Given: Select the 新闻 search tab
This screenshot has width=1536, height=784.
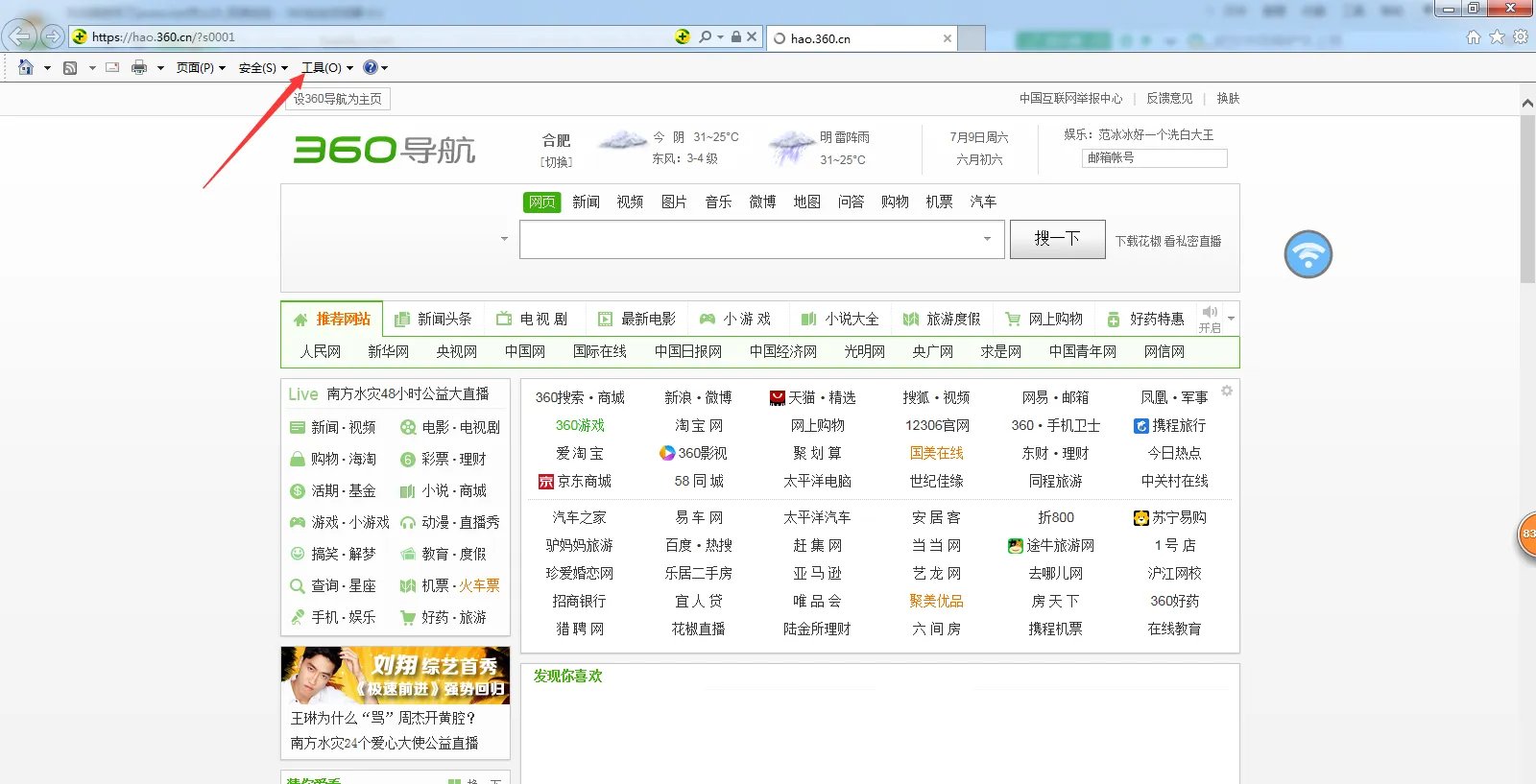Looking at the screenshot, I should pos(586,202).
